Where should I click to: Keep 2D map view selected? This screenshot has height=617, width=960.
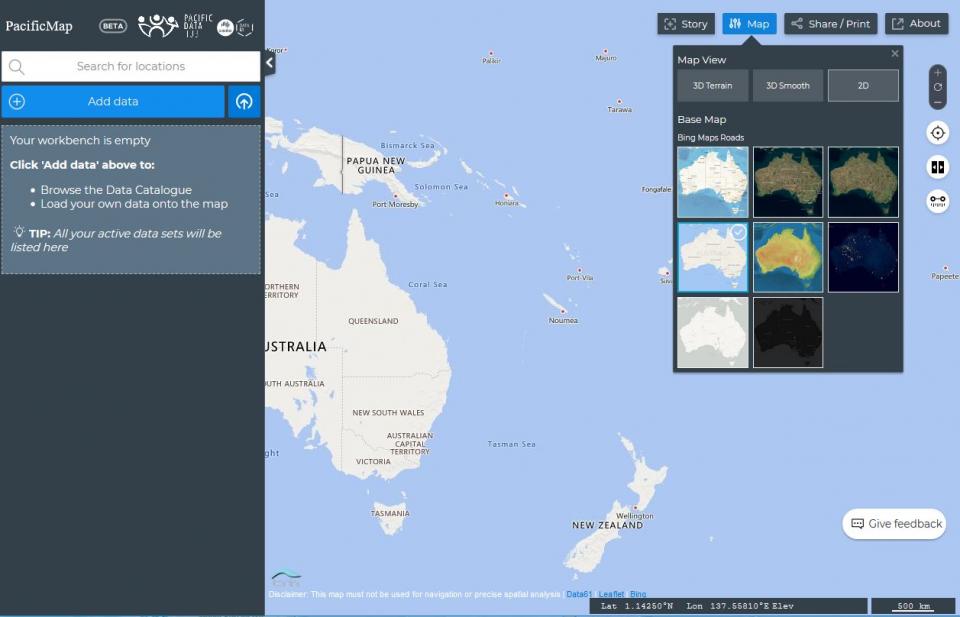(862, 85)
